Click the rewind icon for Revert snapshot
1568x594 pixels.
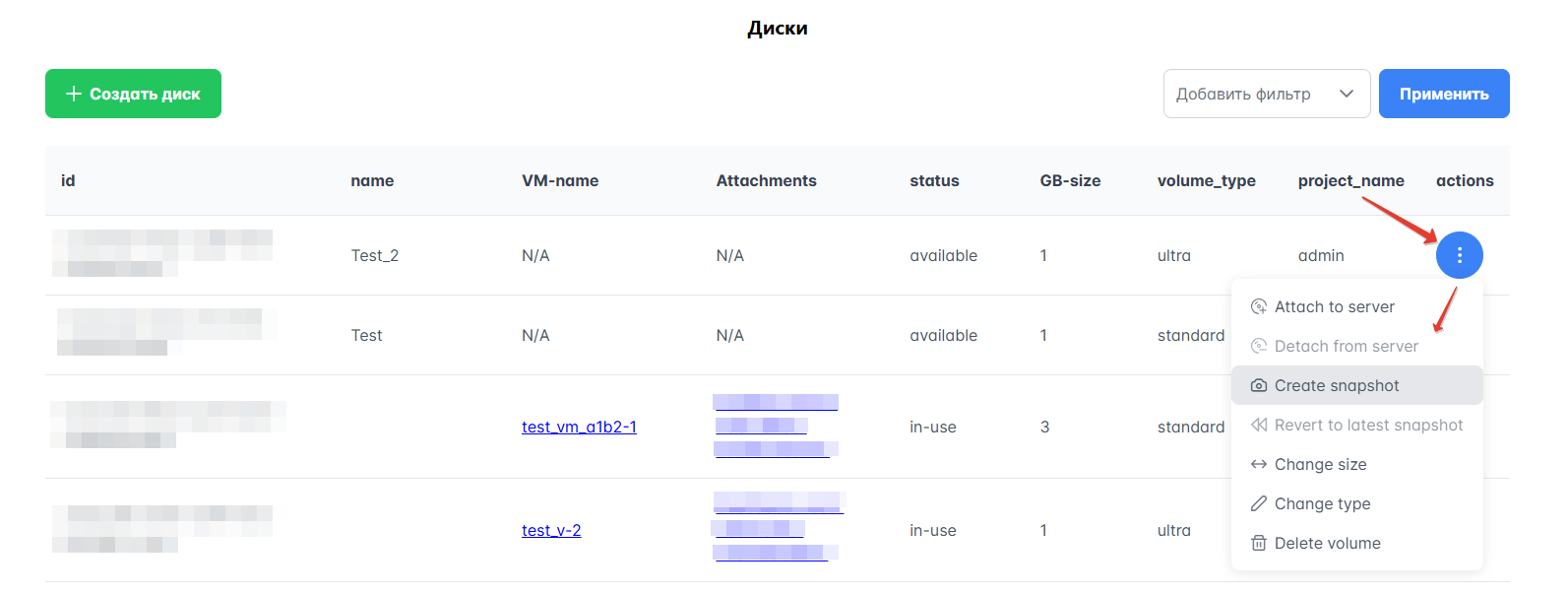click(x=1258, y=426)
